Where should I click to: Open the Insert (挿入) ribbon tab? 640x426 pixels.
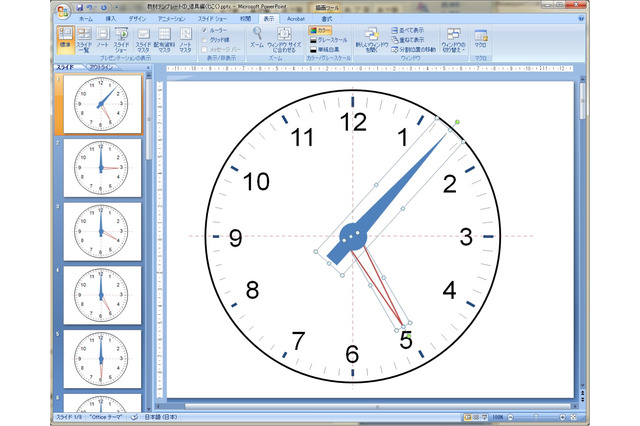111,19
